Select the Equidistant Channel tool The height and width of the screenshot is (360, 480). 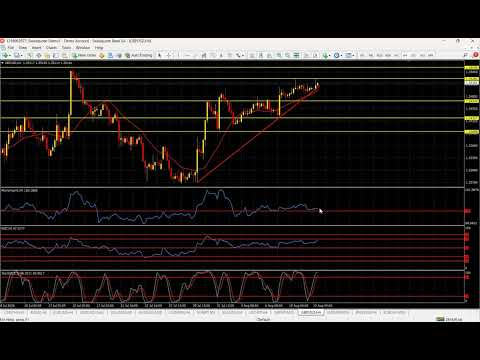204,55
